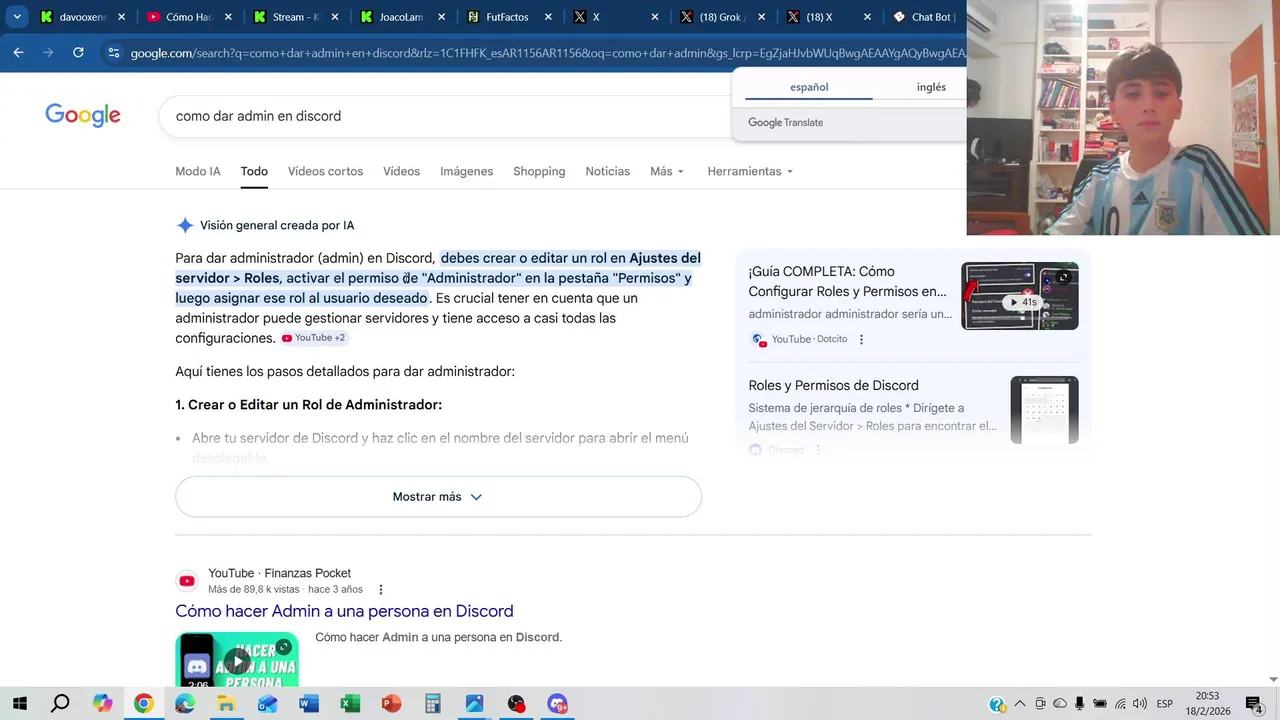Open the Wi-Fi network tray icon
The height and width of the screenshot is (720, 1280).
pyautogui.click(x=1120, y=704)
